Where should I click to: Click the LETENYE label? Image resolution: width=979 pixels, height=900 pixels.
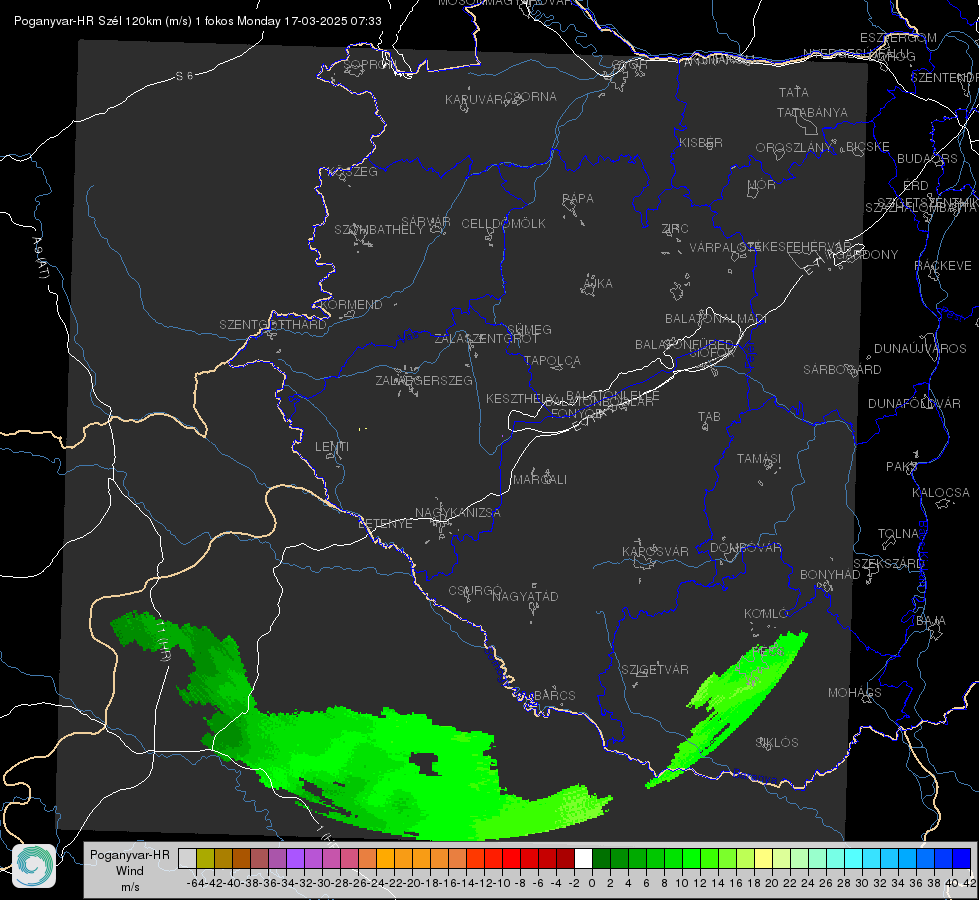(385, 524)
